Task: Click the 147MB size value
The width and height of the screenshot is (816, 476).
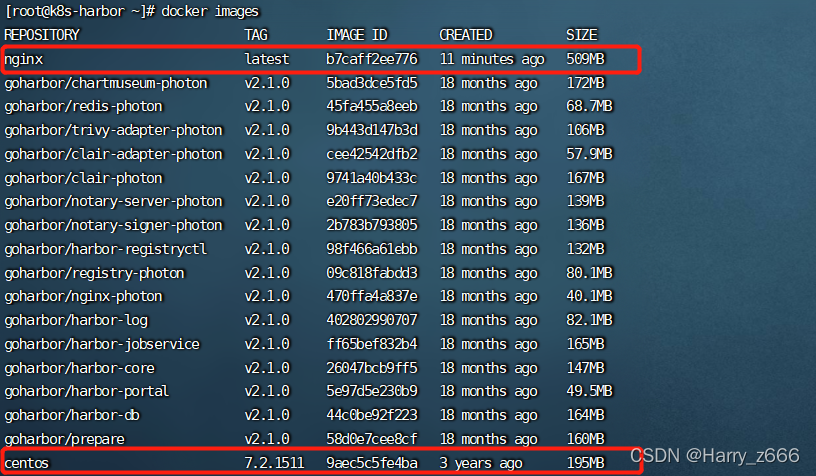Action: click(x=585, y=368)
